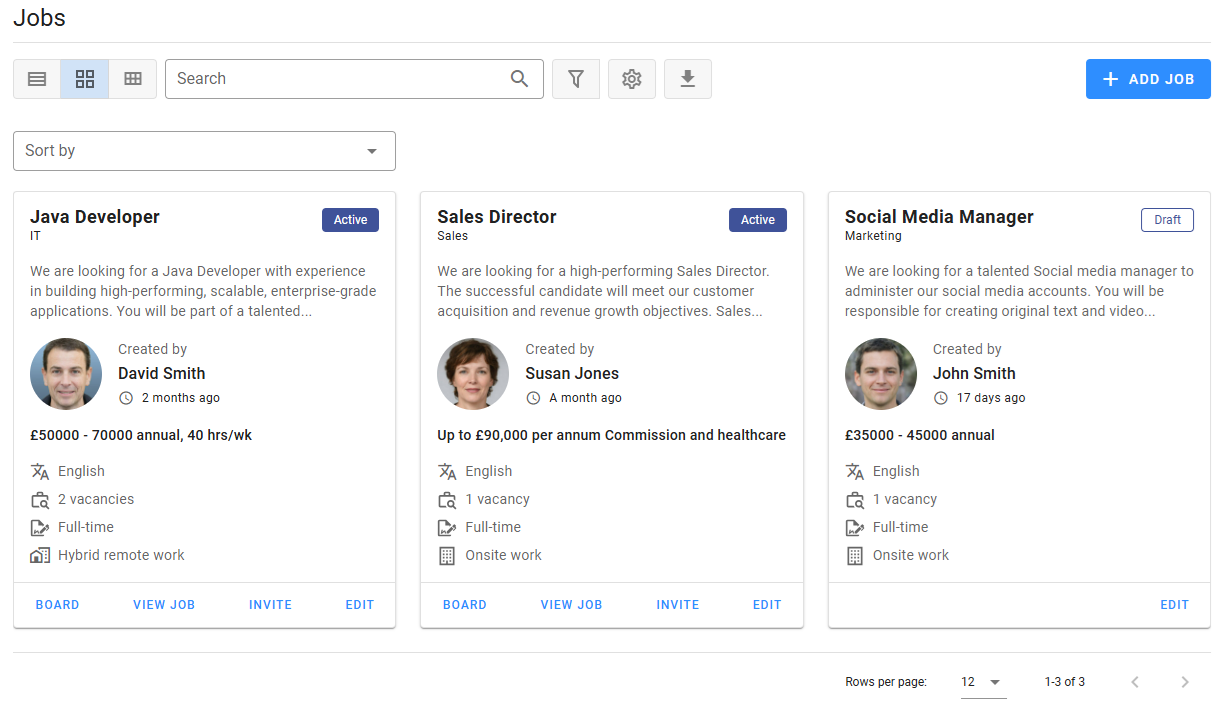Viewport: 1223px width, 708px height.
Task: Go to next page of jobs
Action: [x=1185, y=682]
